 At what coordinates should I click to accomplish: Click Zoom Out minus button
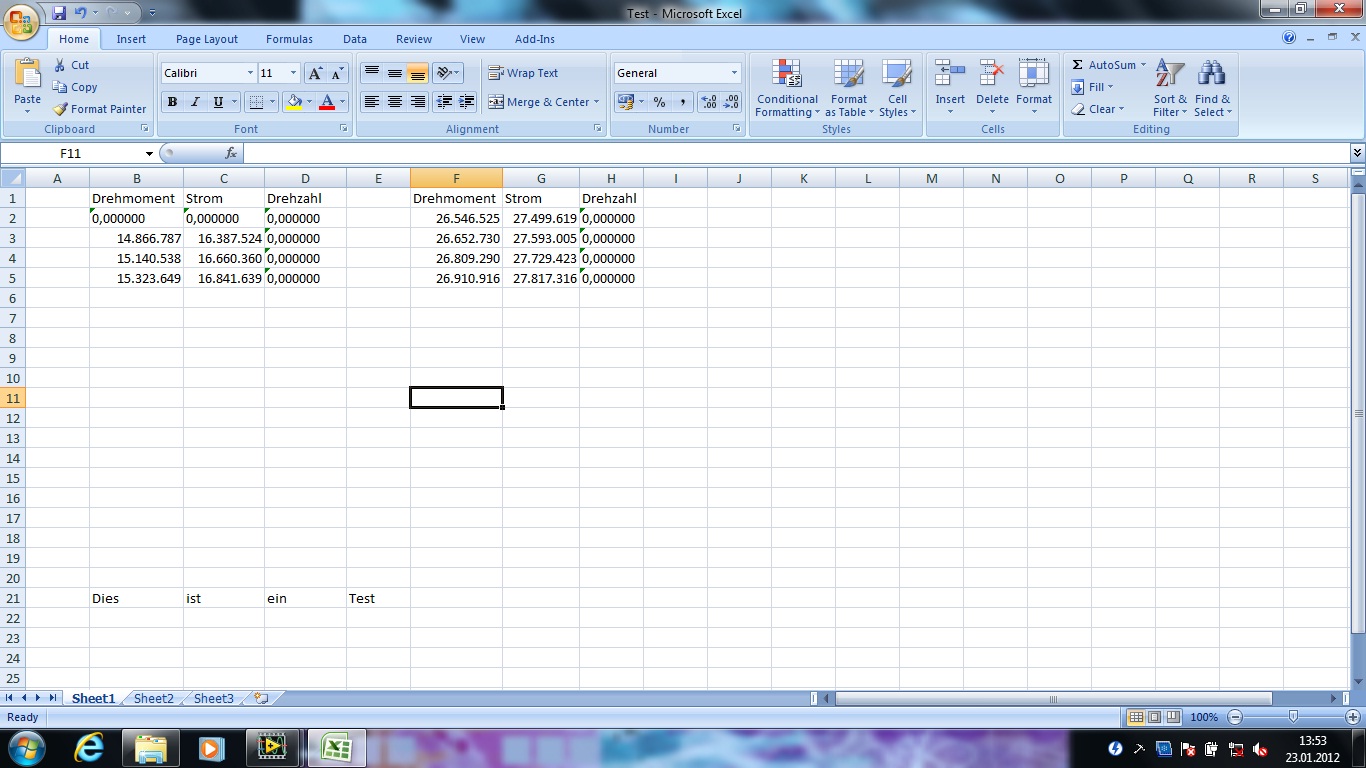point(1235,717)
